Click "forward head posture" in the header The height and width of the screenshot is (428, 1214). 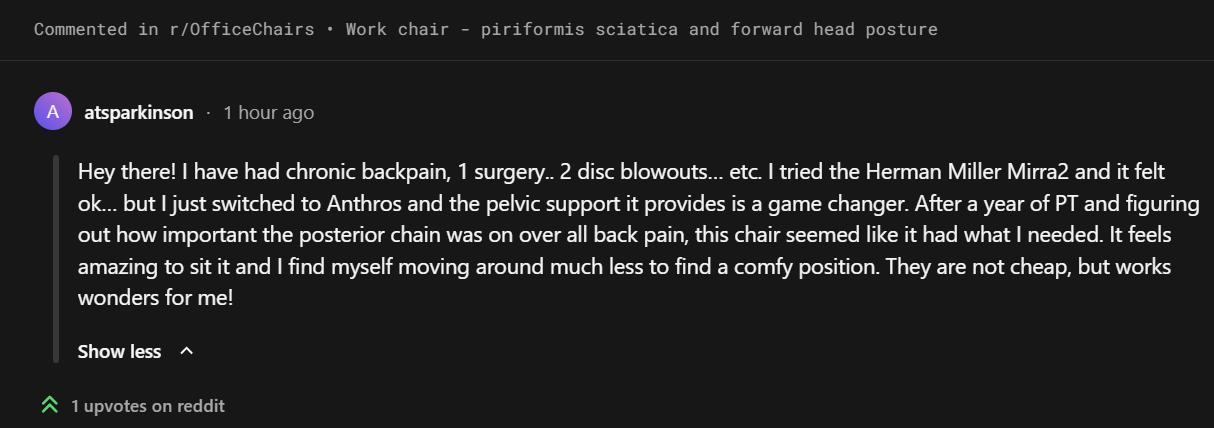click(x=834, y=29)
